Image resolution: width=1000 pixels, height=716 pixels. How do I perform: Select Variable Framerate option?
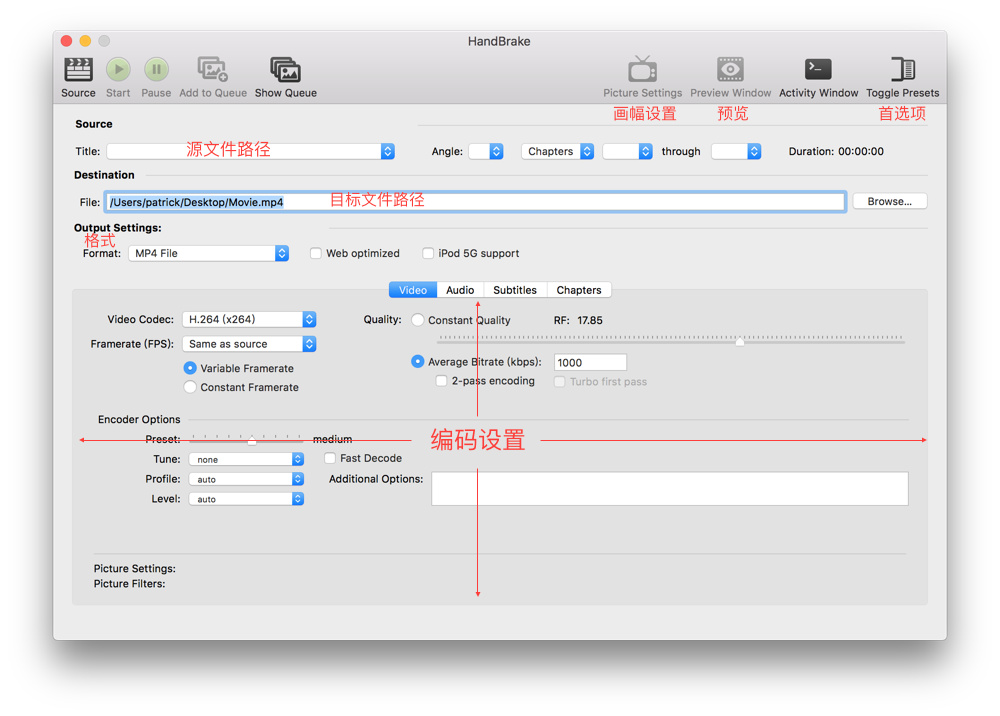pos(190,368)
